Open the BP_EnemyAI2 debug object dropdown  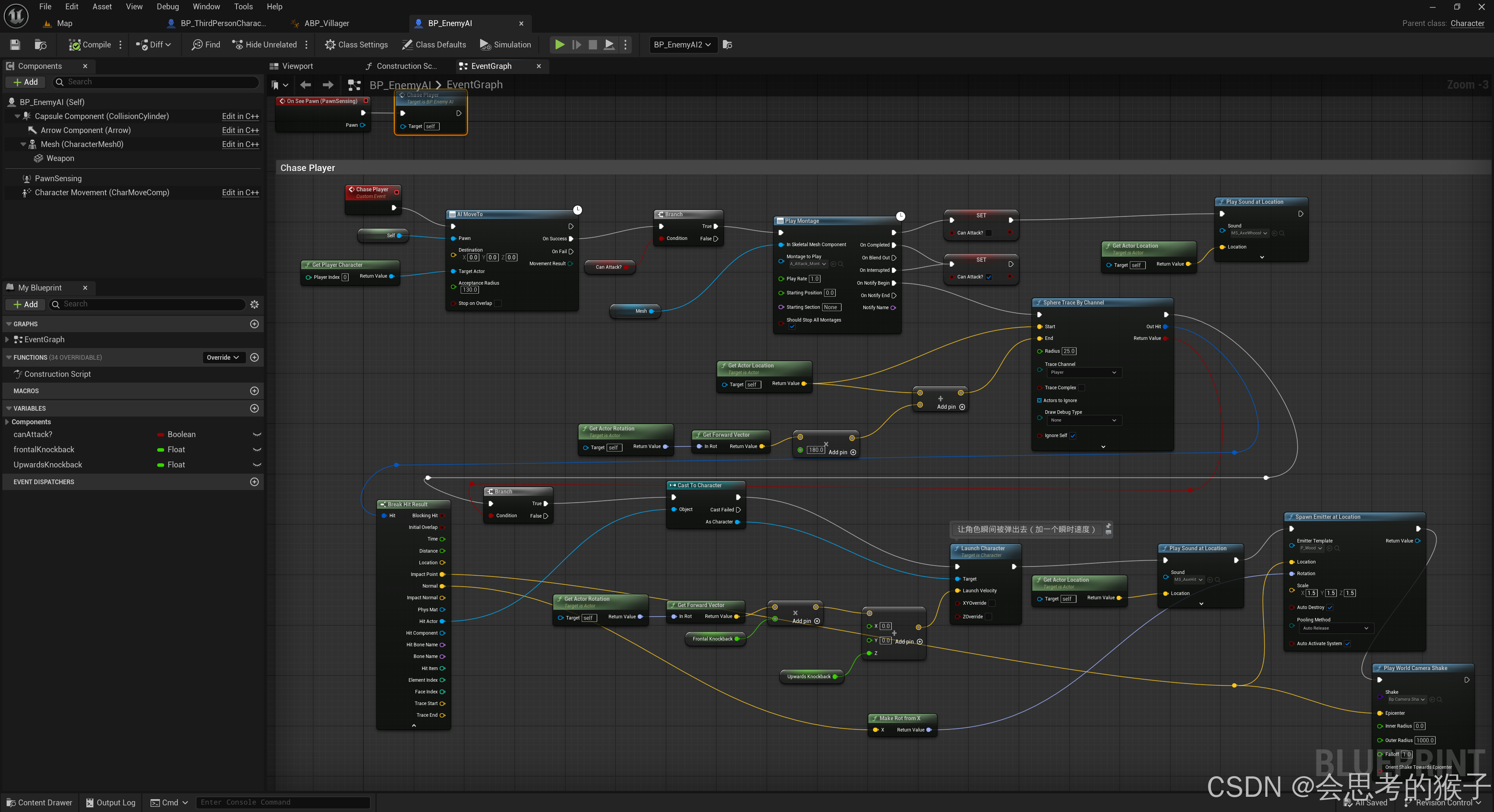point(683,45)
